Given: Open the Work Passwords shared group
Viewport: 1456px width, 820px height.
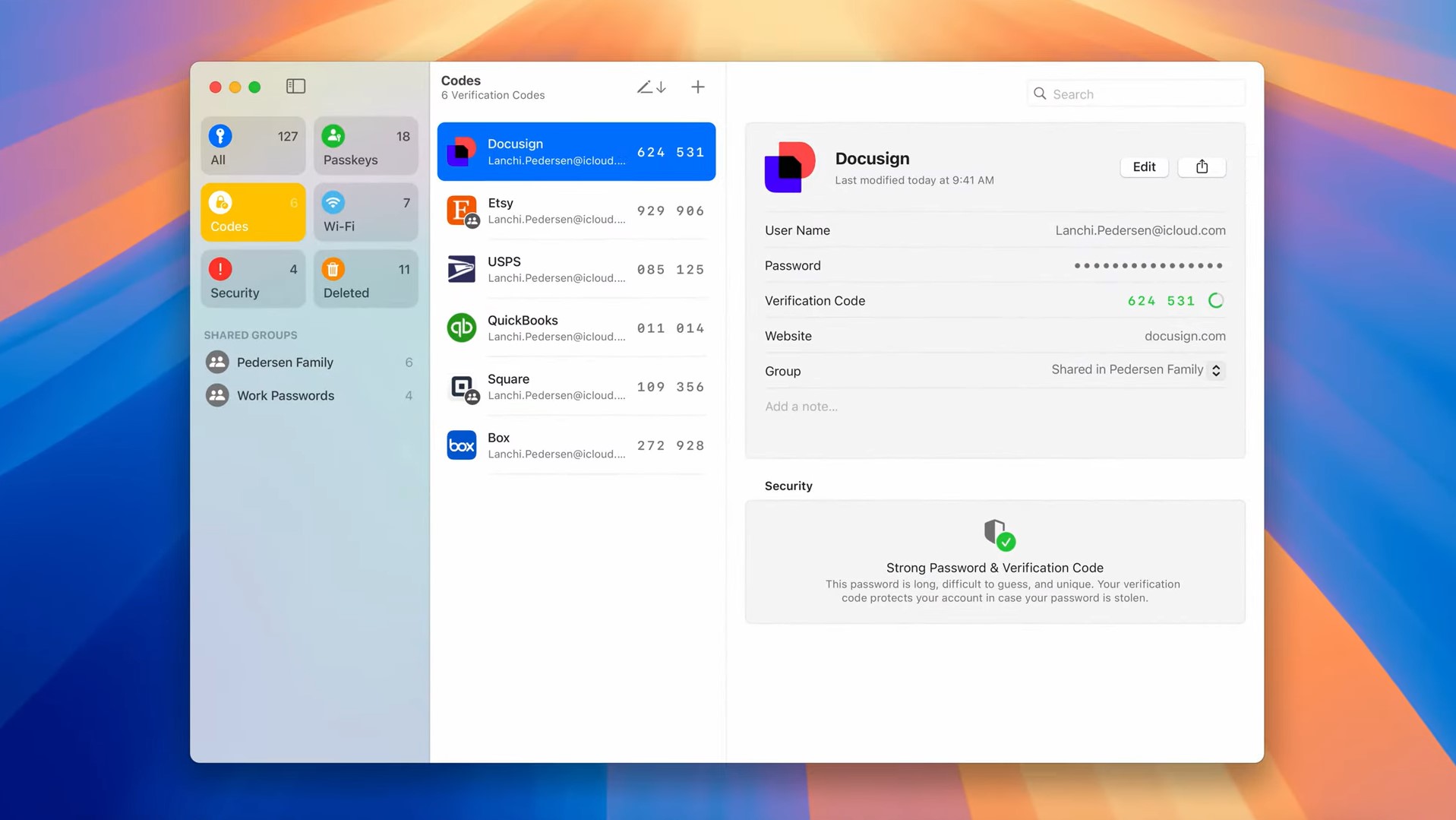Looking at the screenshot, I should click(x=285, y=394).
